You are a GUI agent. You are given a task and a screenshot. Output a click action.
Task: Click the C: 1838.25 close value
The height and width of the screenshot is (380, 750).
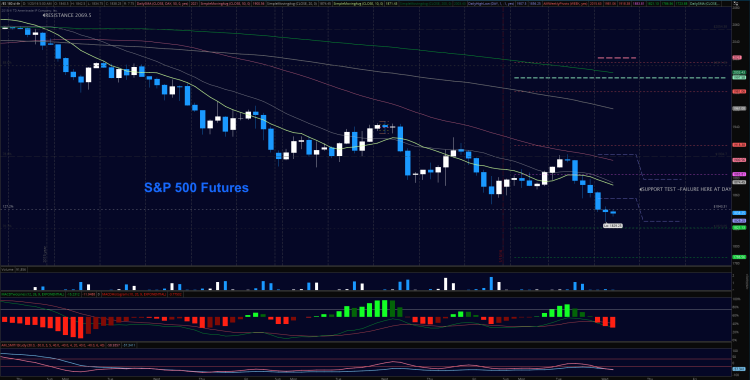(x=114, y=3)
